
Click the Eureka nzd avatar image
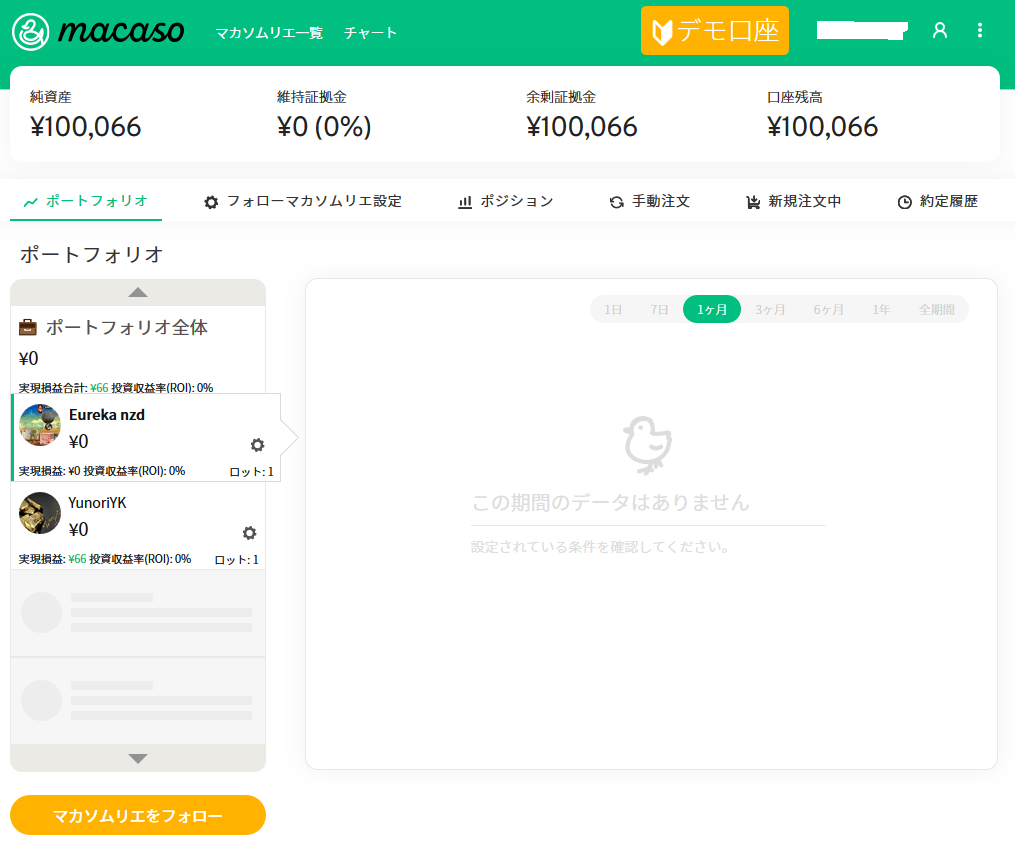[x=40, y=425]
